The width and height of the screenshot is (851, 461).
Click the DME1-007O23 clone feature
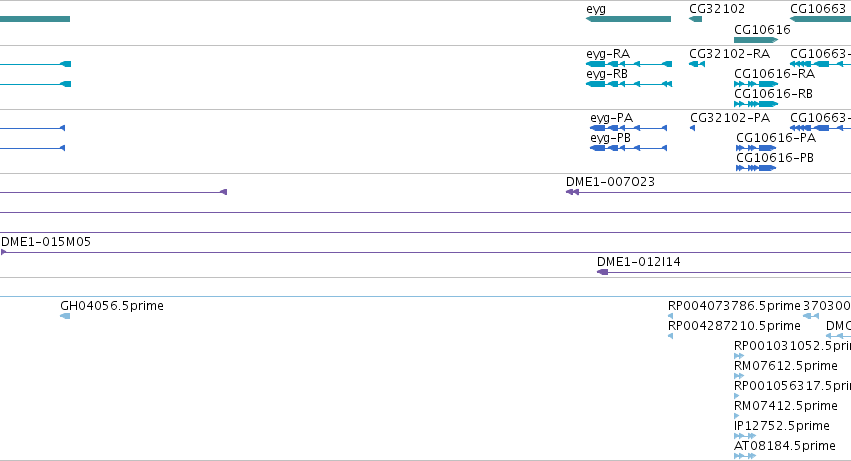tap(708, 192)
